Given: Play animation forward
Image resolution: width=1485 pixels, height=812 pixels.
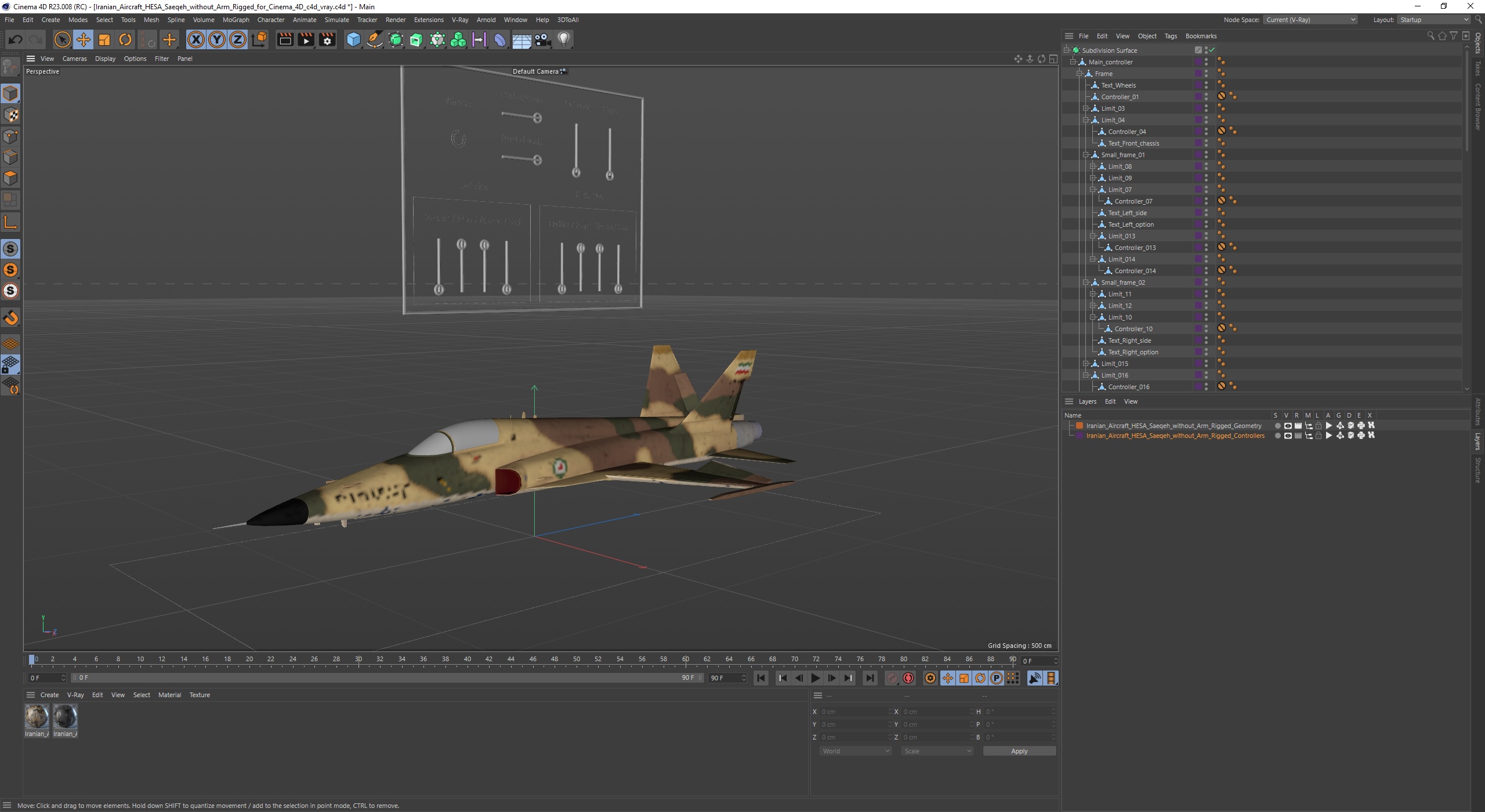Looking at the screenshot, I should (815, 678).
